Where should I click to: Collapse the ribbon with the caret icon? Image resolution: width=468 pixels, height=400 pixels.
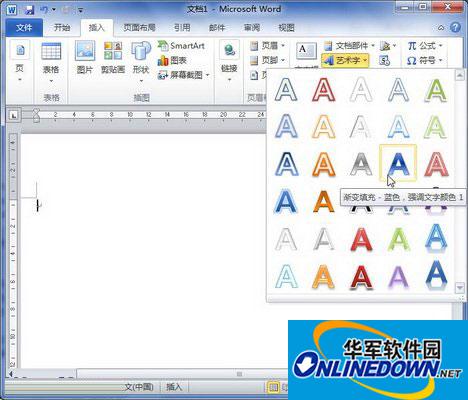tap(441, 28)
